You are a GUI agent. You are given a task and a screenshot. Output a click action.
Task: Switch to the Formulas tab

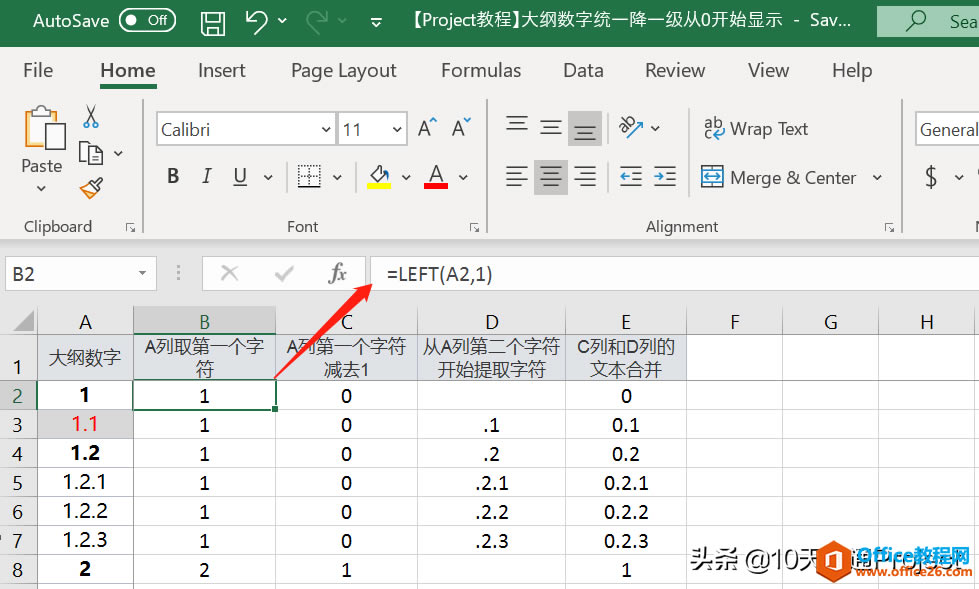click(481, 71)
